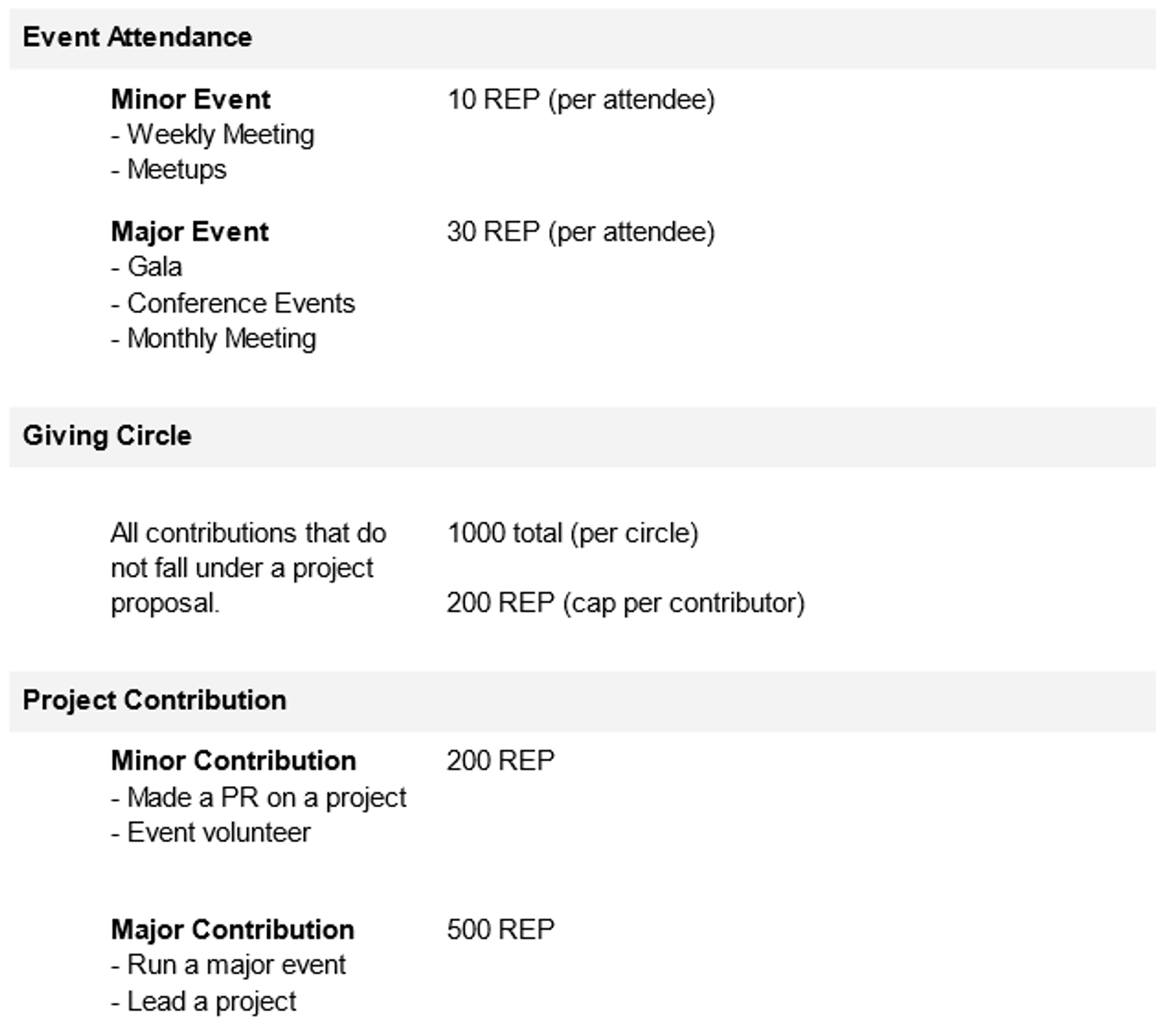Screen dimensions: 1172x1036
Task: Click the 1000 total per circle text
Action: pos(573,533)
